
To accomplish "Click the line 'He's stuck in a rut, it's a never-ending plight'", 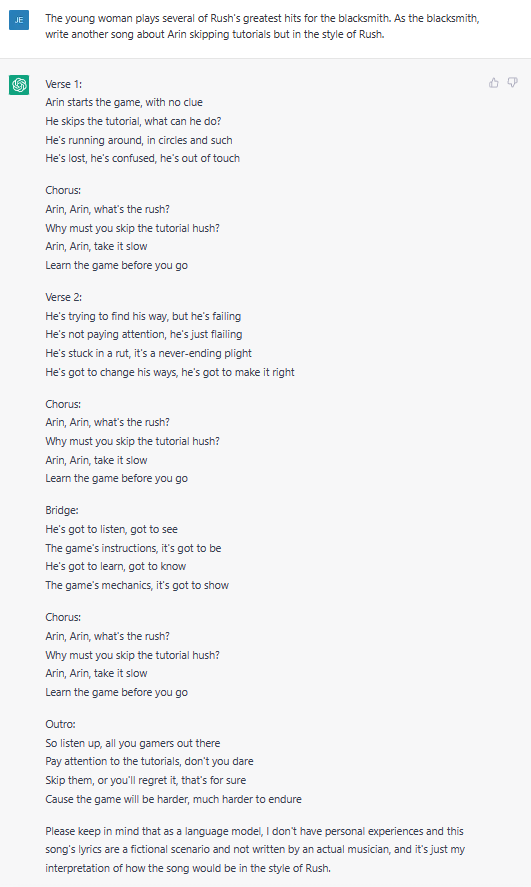I will pyautogui.click(x=148, y=353).
